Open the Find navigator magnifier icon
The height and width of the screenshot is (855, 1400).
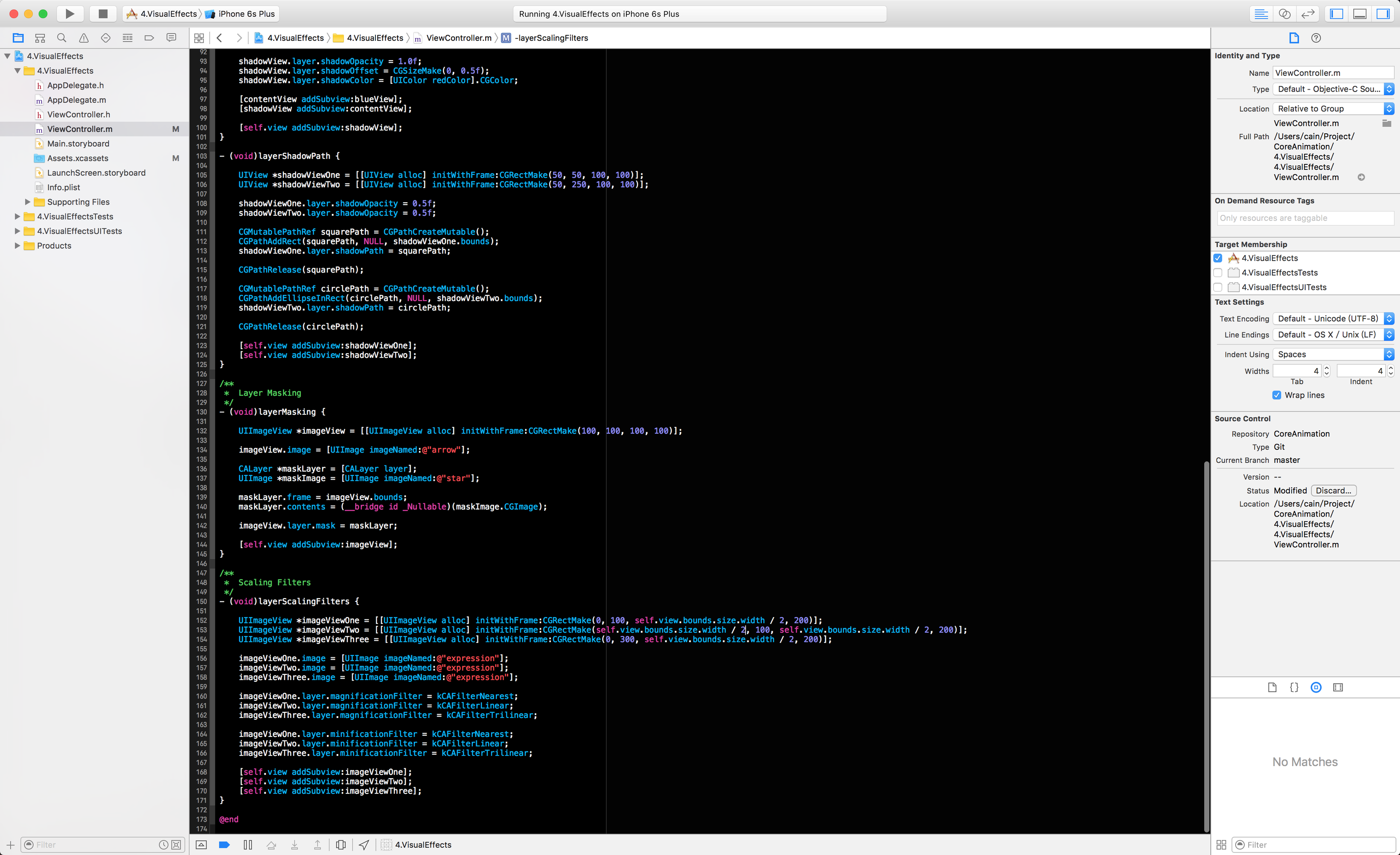pyautogui.click(x=62, y=38)
